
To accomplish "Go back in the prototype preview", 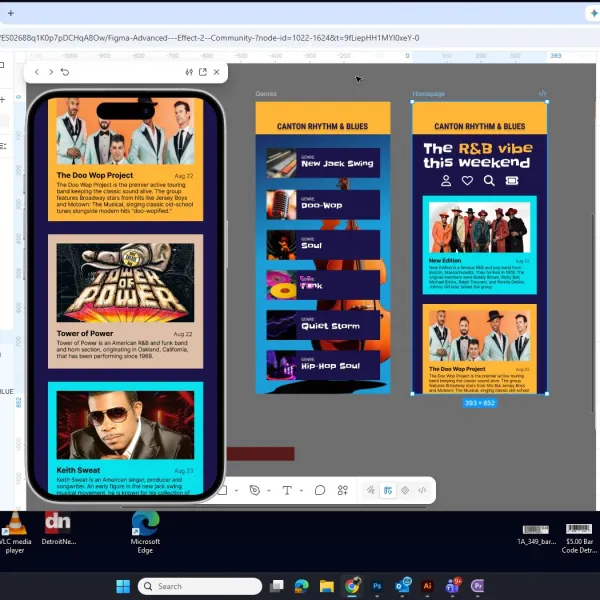I will 37,72.
